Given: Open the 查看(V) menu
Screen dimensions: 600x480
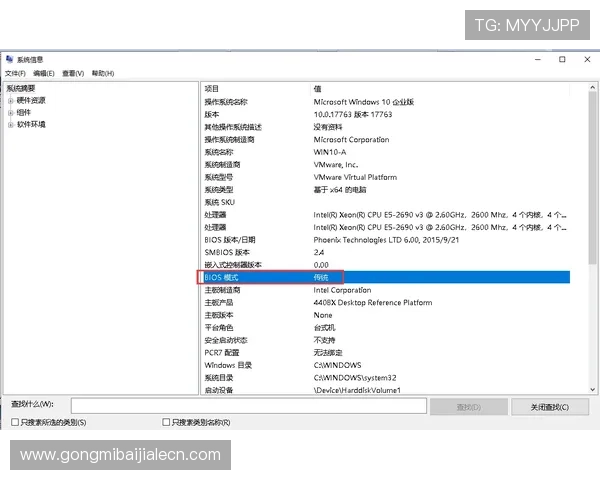Looking at the screenshot, I should 73,73.
